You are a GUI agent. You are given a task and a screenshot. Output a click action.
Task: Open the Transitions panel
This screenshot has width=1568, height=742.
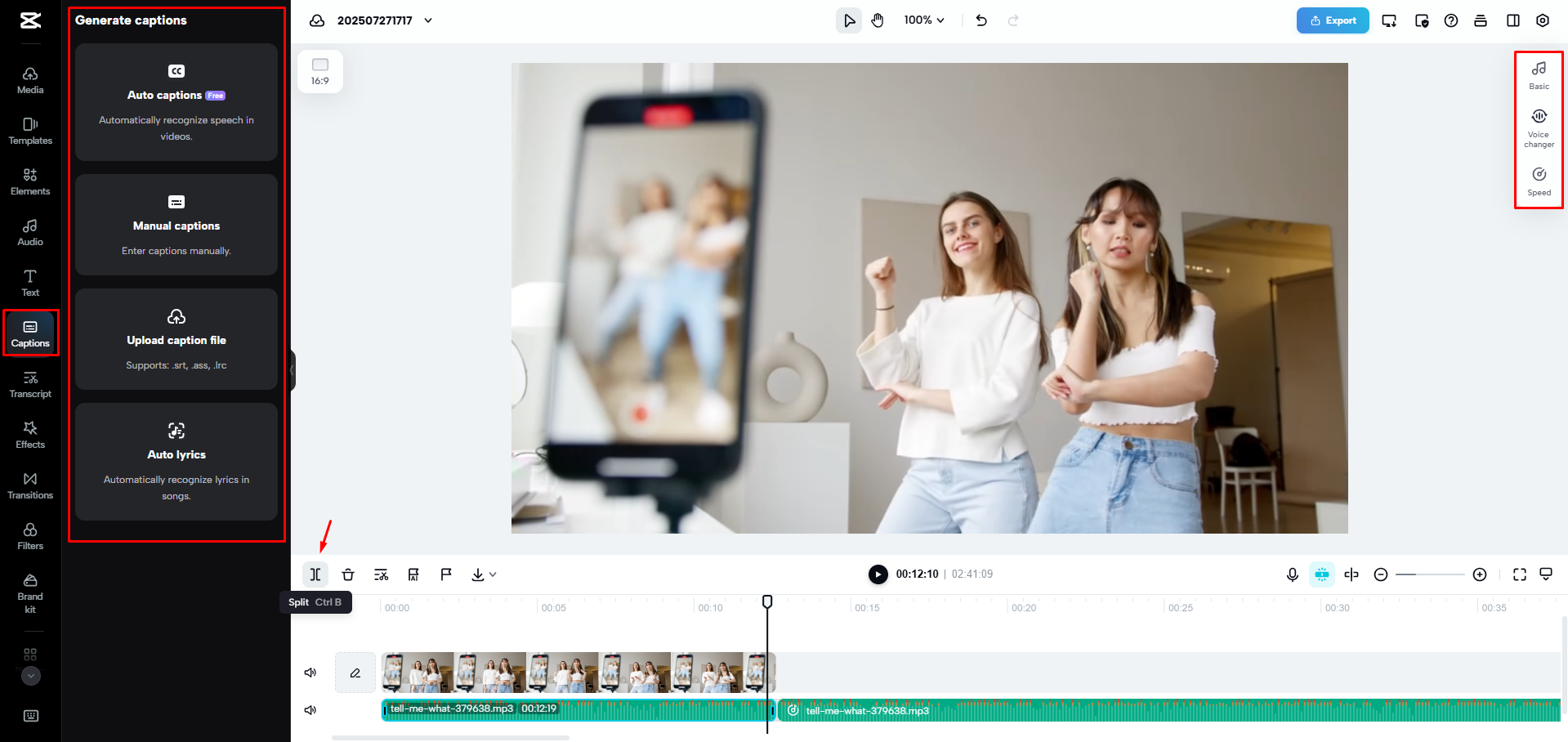click(30, 485)
